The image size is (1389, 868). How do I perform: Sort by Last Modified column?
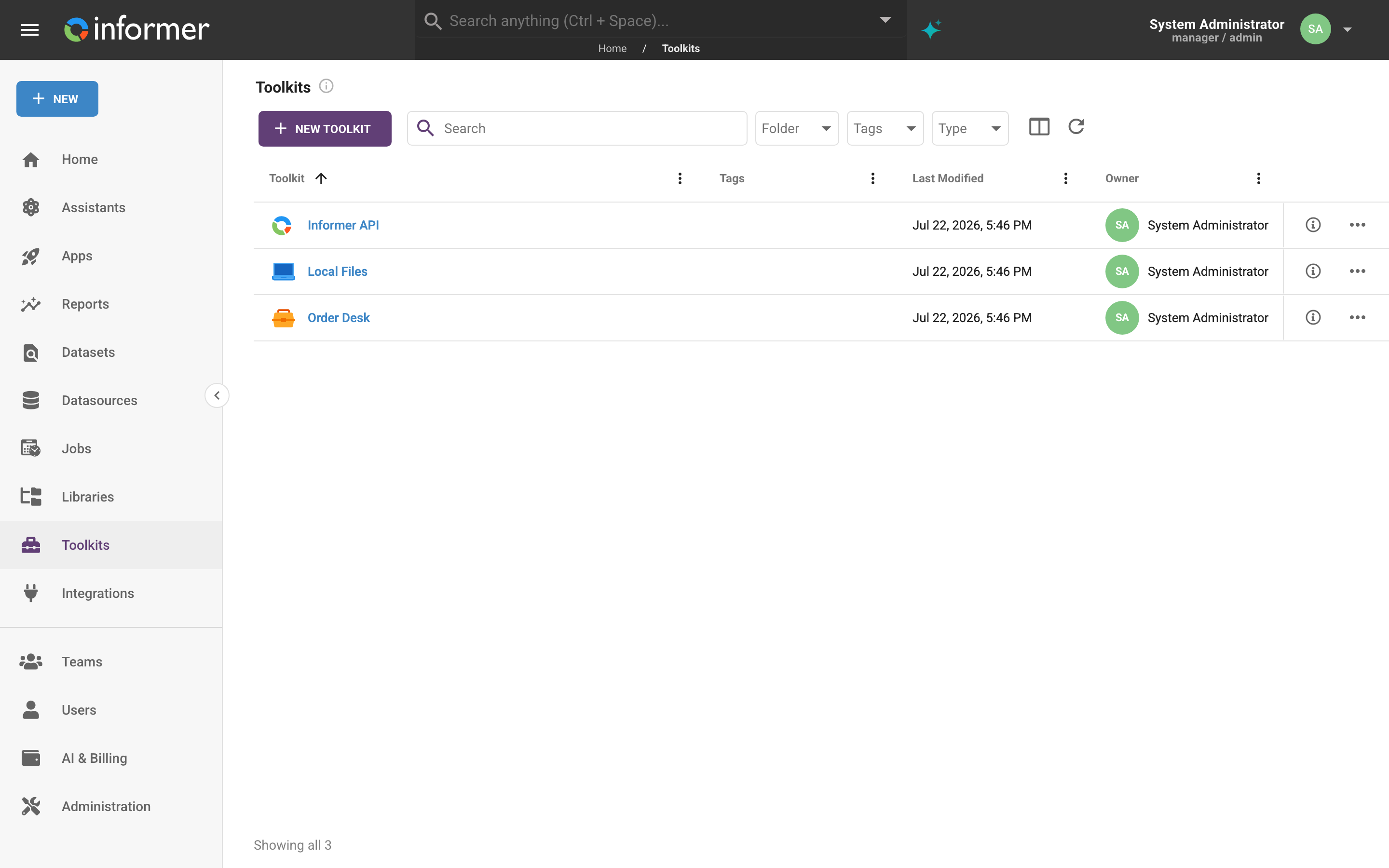click(x=948, y=178)
